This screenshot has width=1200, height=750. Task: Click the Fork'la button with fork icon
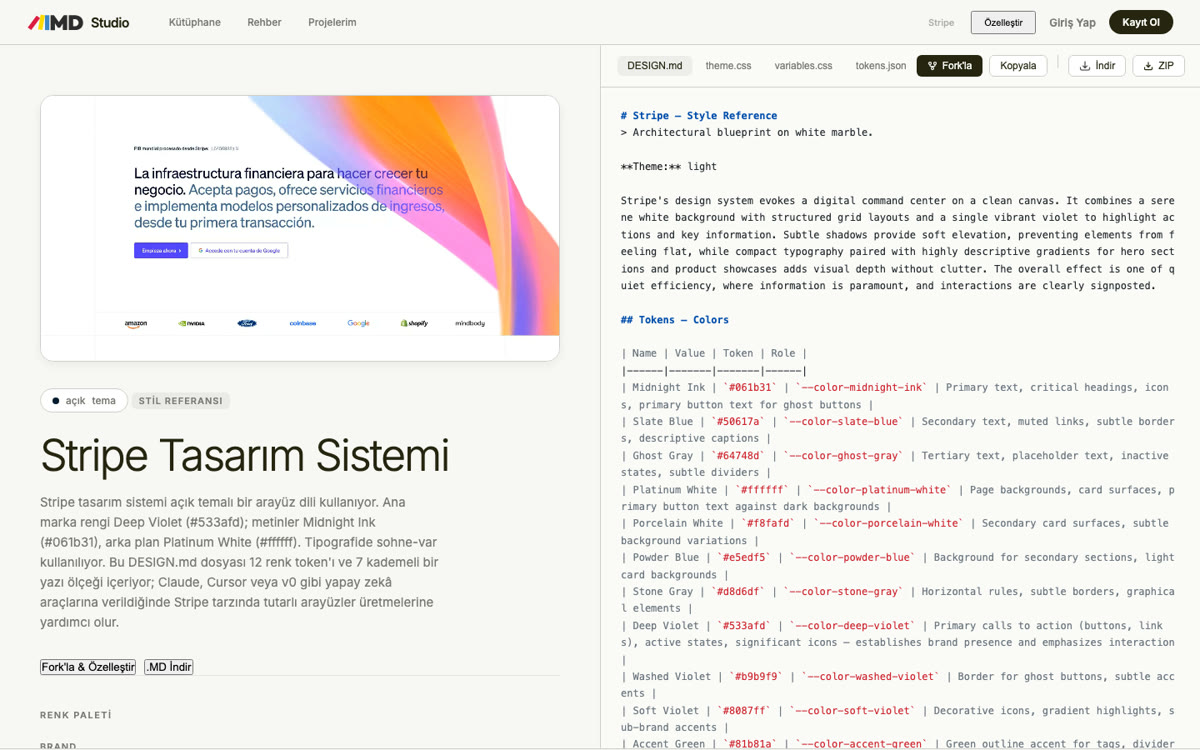coord(950,66)
